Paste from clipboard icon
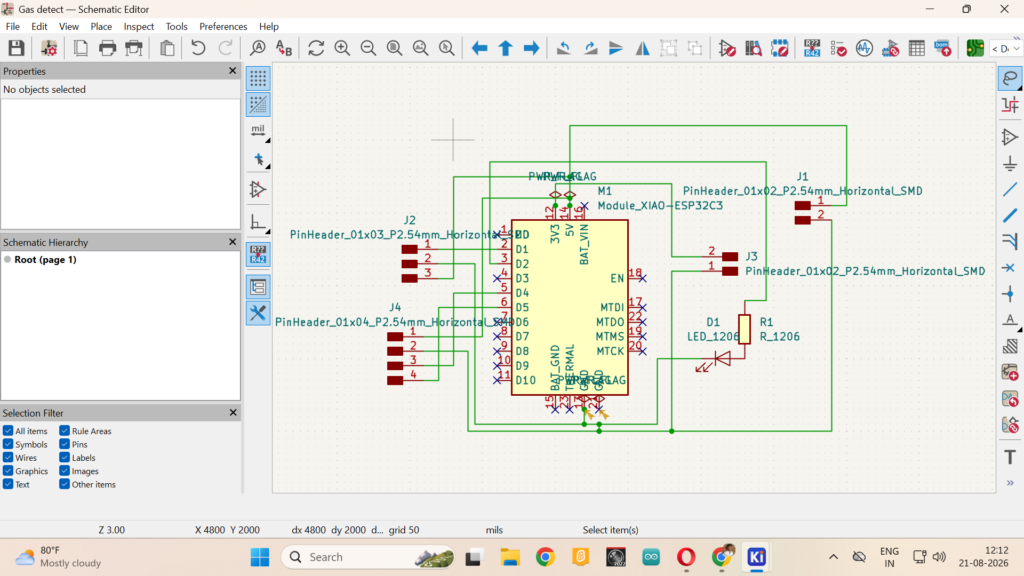 (x=167, y=48)
